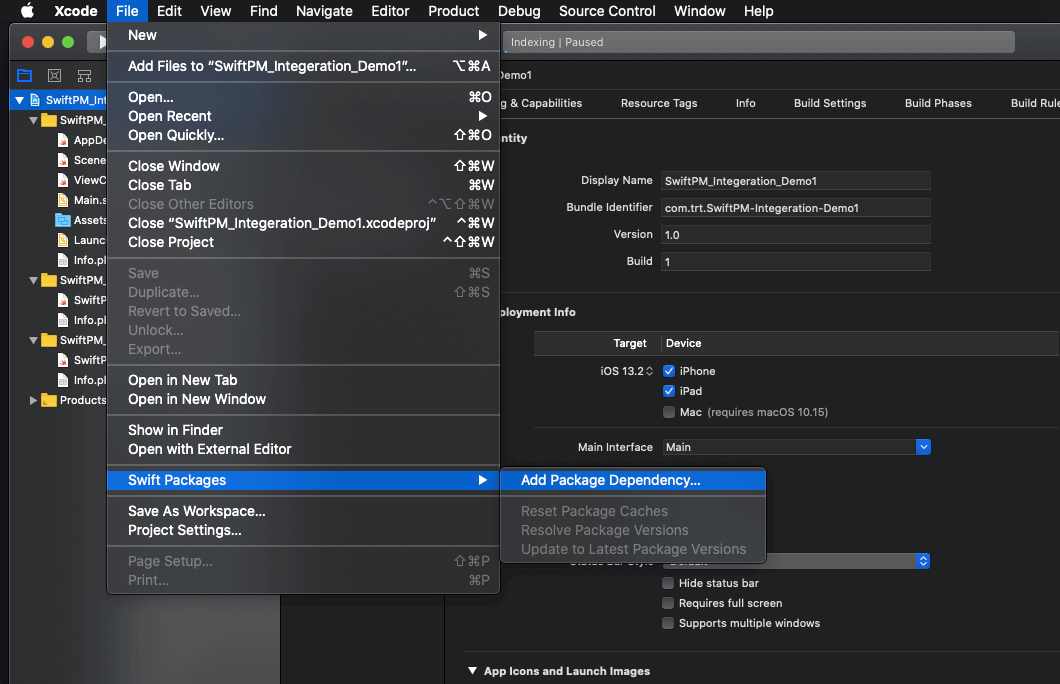1060x684 pixels.
Task: Switch to the Info tab
Action: point(746,103)
